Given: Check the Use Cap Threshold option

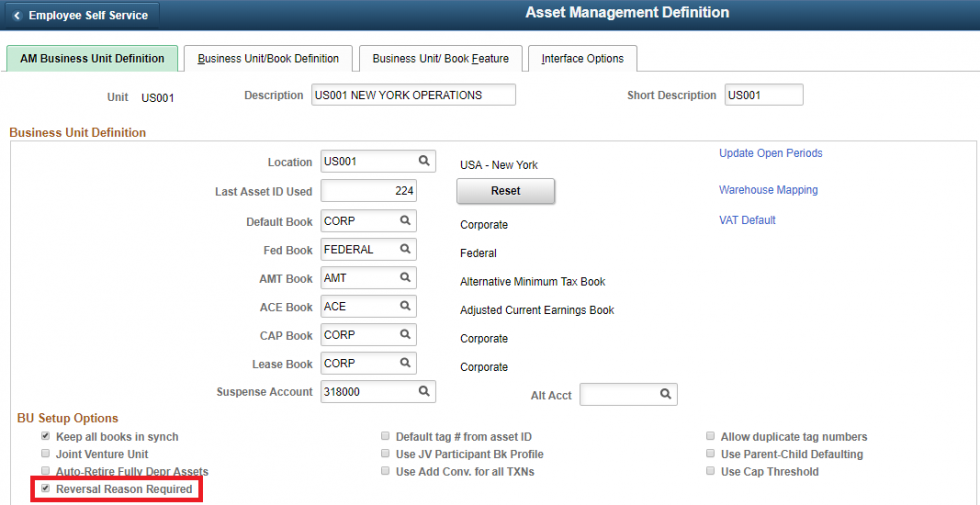Looking at the screenshot, I should coord(710,472).
